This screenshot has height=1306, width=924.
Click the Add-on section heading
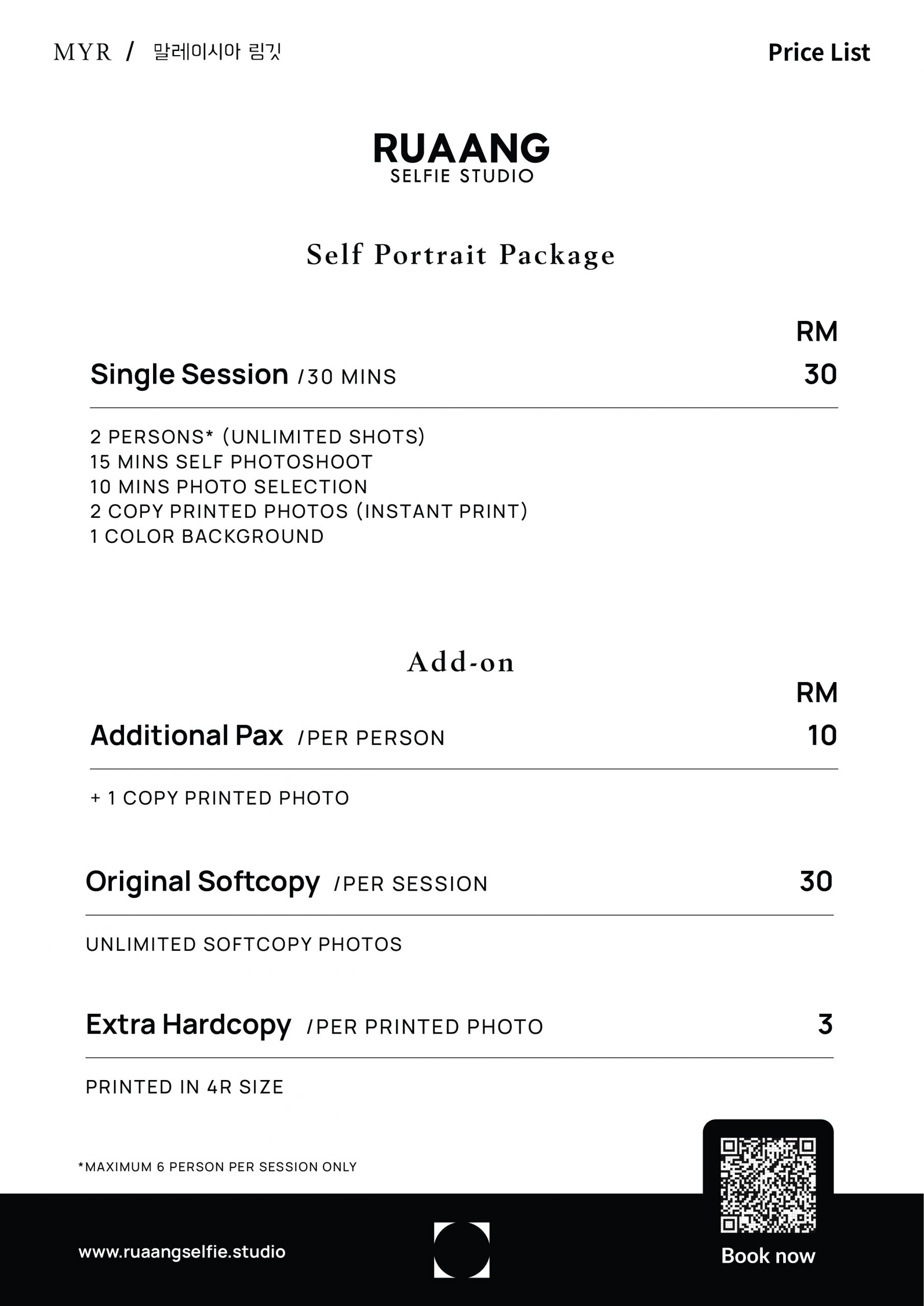[461, 662]
